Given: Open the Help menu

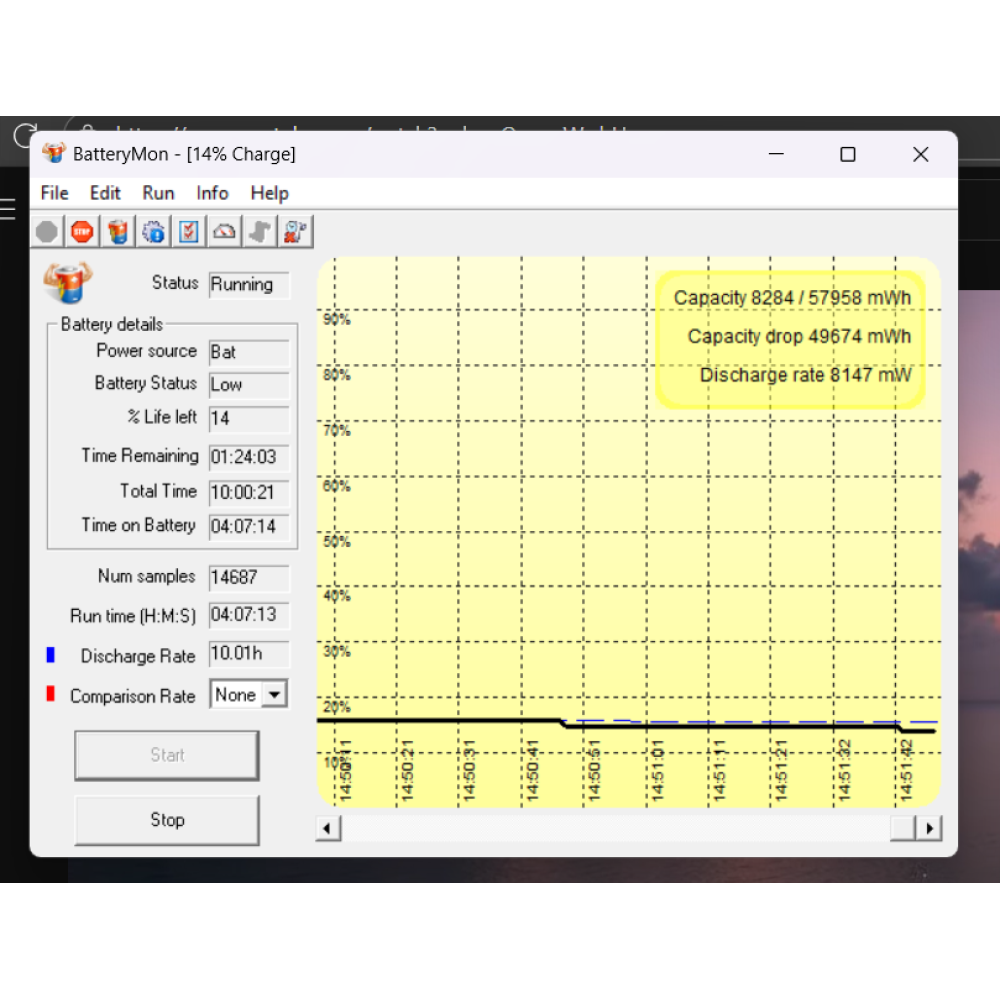Looking at the screenshot, I should (269, 193).
